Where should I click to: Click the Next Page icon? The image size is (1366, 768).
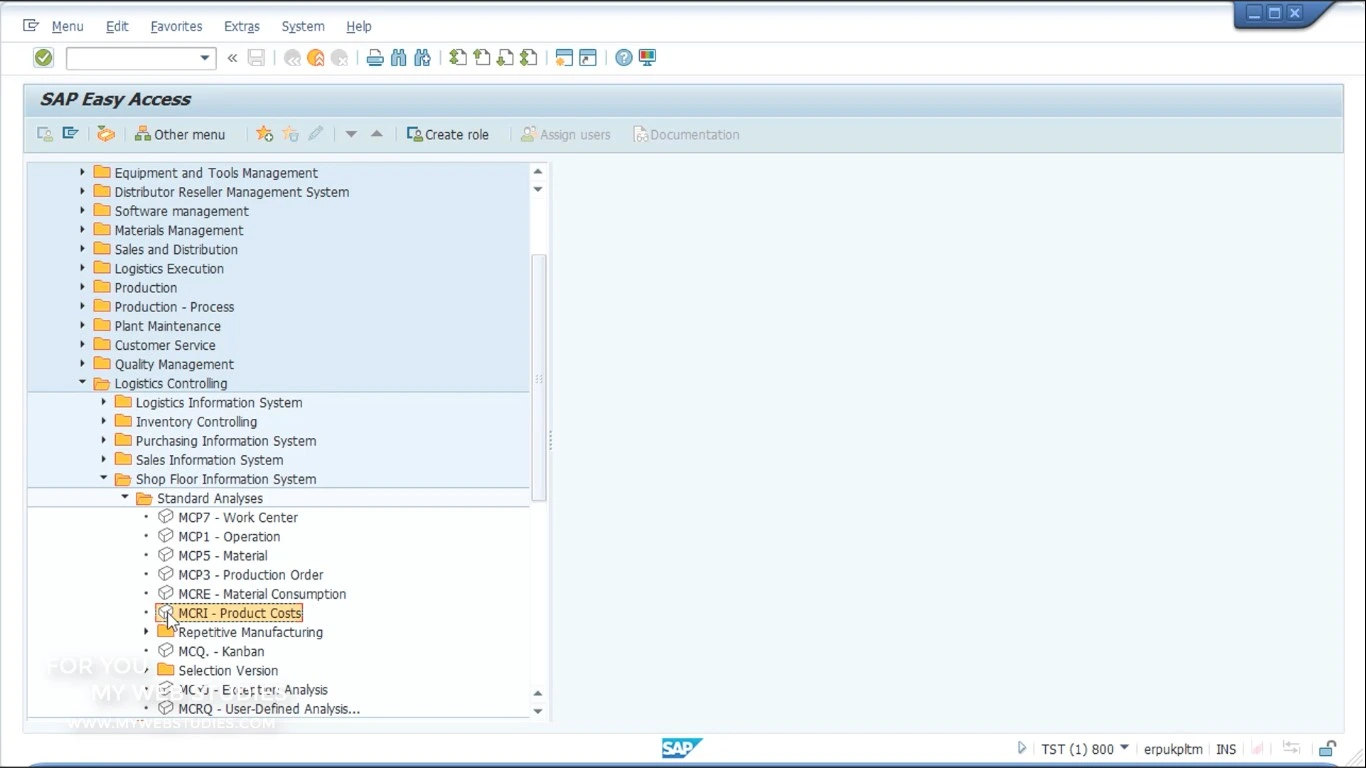tap(506, 58)
